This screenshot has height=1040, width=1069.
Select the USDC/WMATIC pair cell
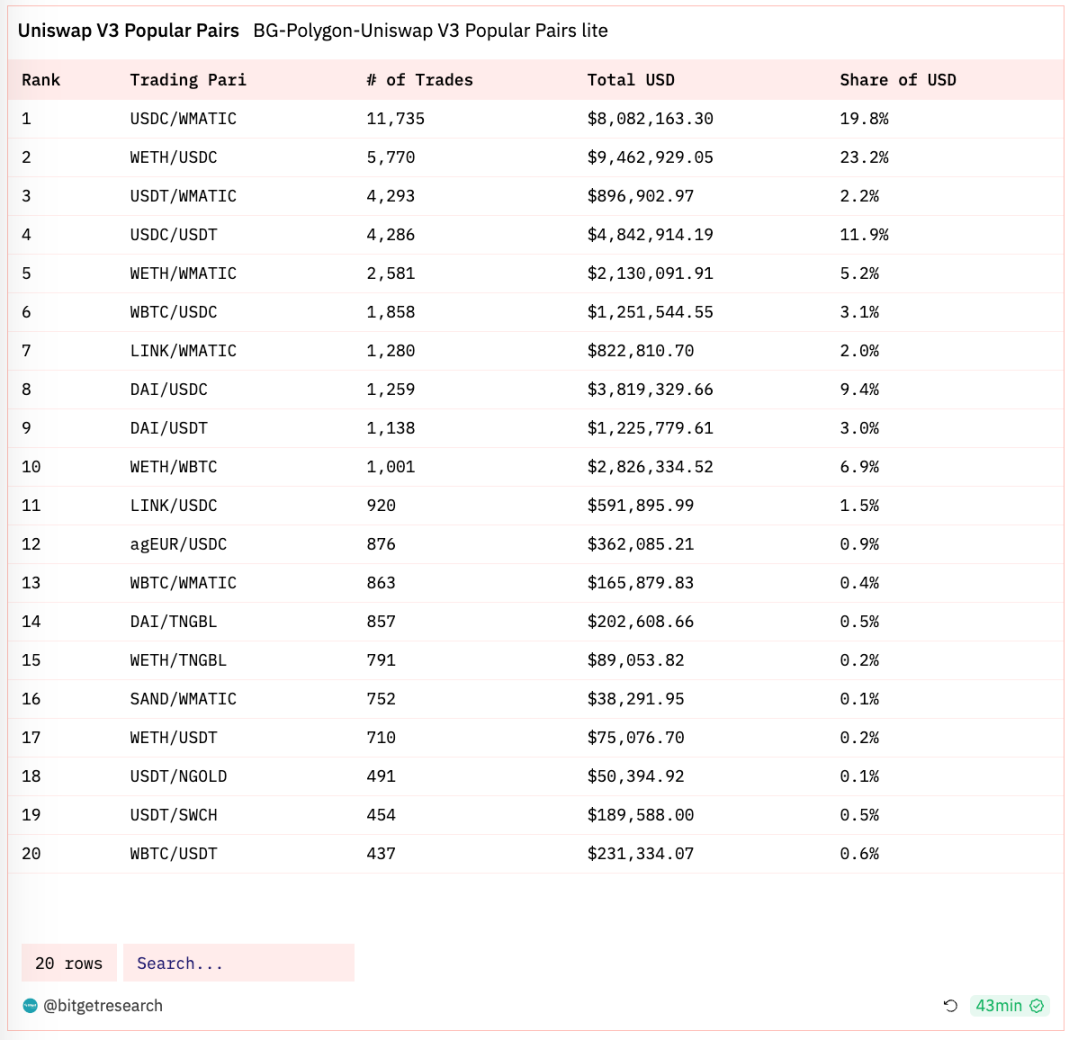pos(183,119)
